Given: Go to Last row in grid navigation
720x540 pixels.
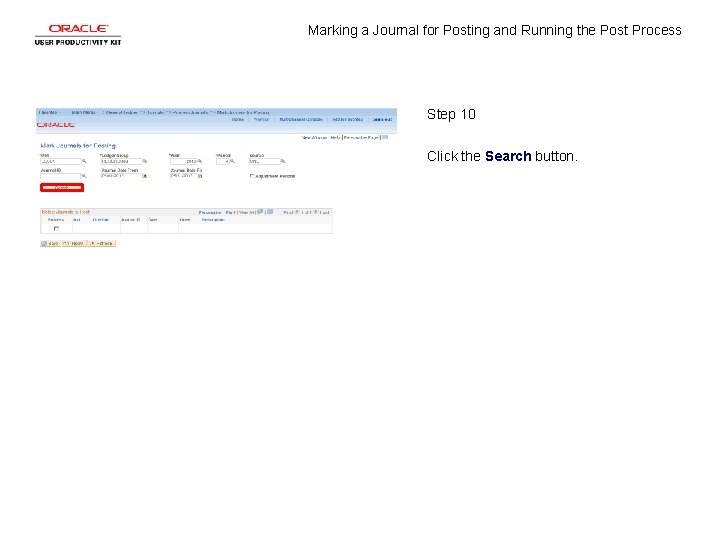Looking at the screenshot, I should pos(325,212).
